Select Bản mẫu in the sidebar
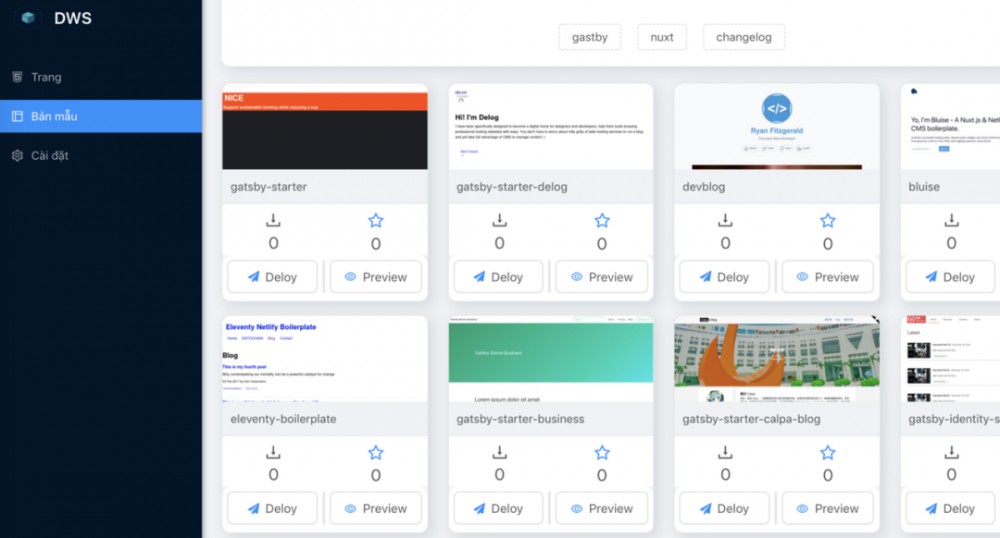Viewport: 1000px width, 538px height. tap(54, 116)
